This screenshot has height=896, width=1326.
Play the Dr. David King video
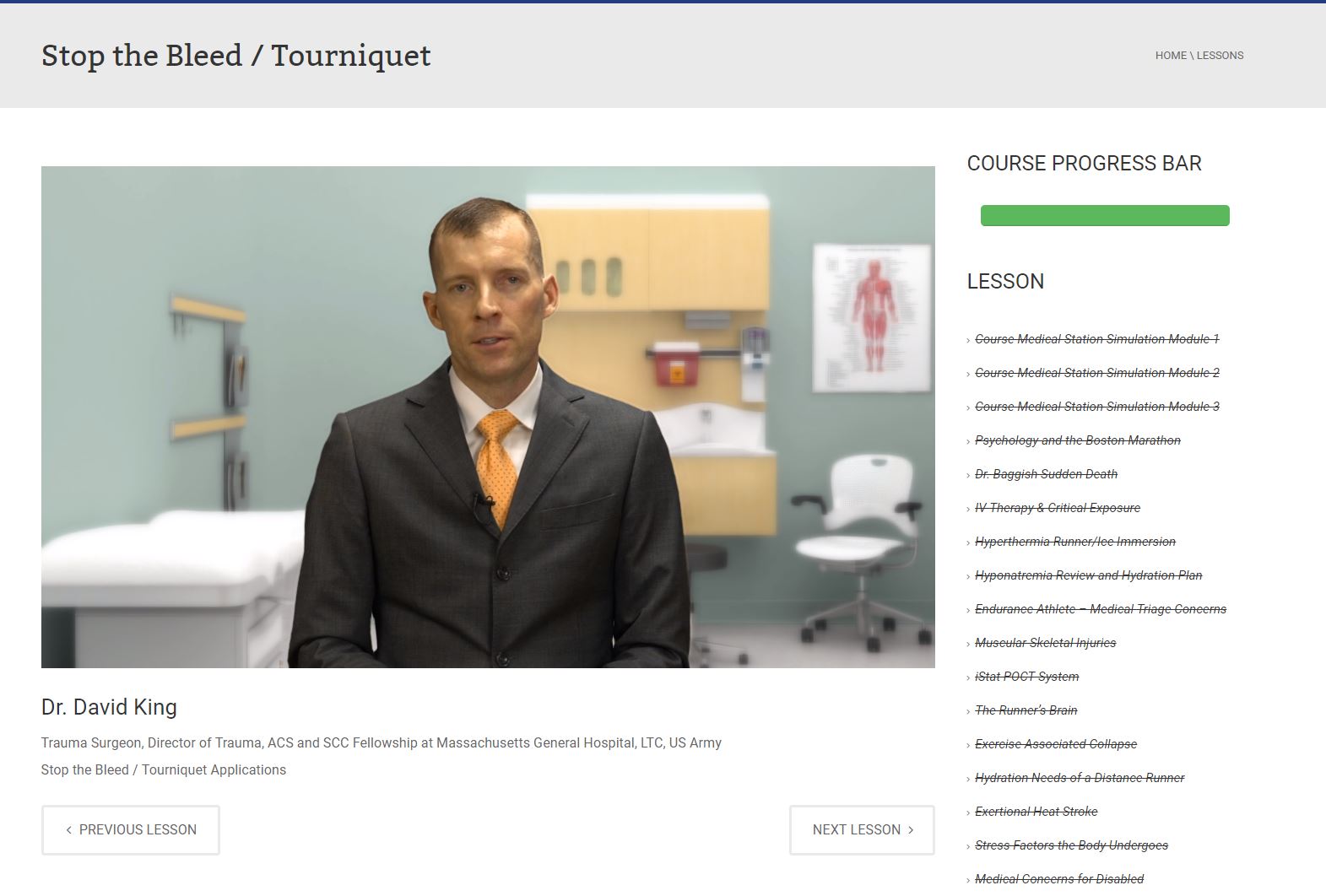[x=488, y=417]
